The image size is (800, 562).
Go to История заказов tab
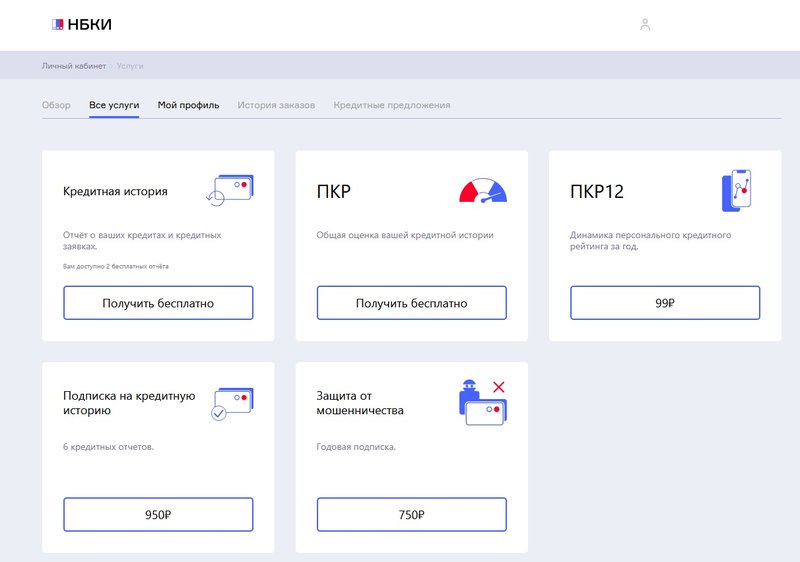tap(276, 105)
